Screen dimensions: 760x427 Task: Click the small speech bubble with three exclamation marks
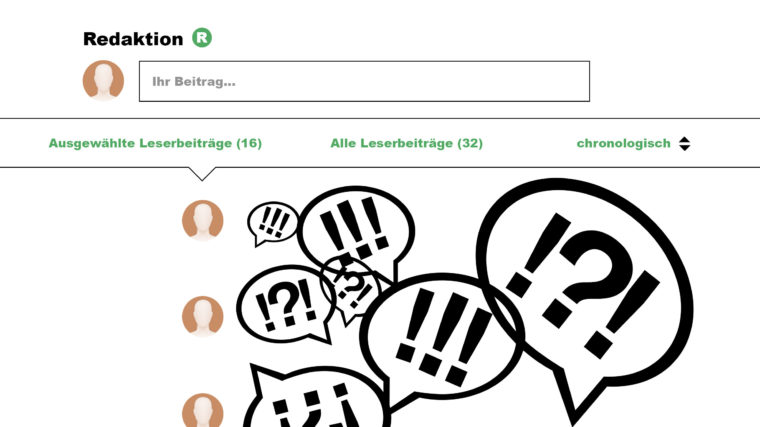[x=273, y=223]
